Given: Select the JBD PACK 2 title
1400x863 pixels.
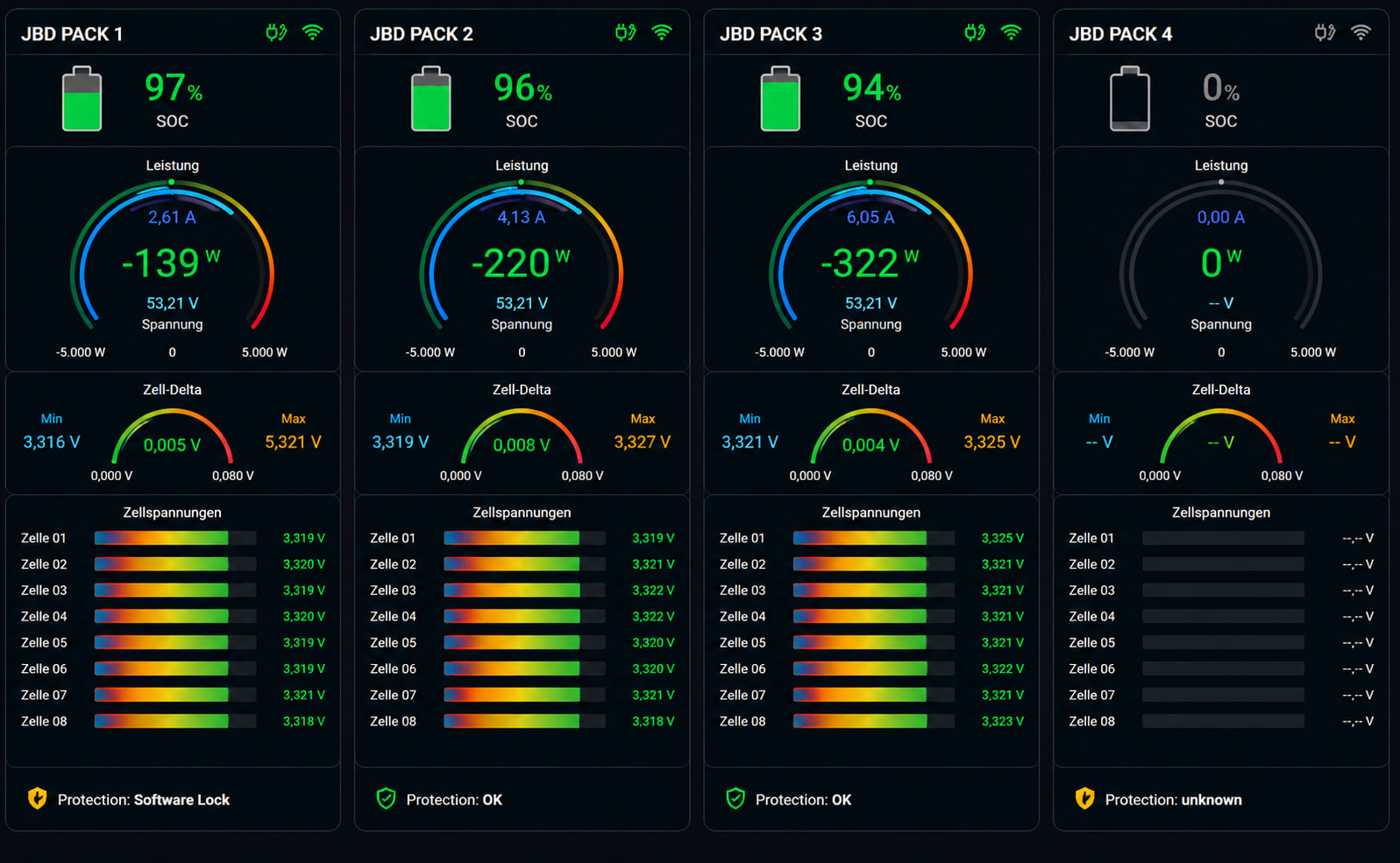Looking at the screenshot, I should (422, 34).
